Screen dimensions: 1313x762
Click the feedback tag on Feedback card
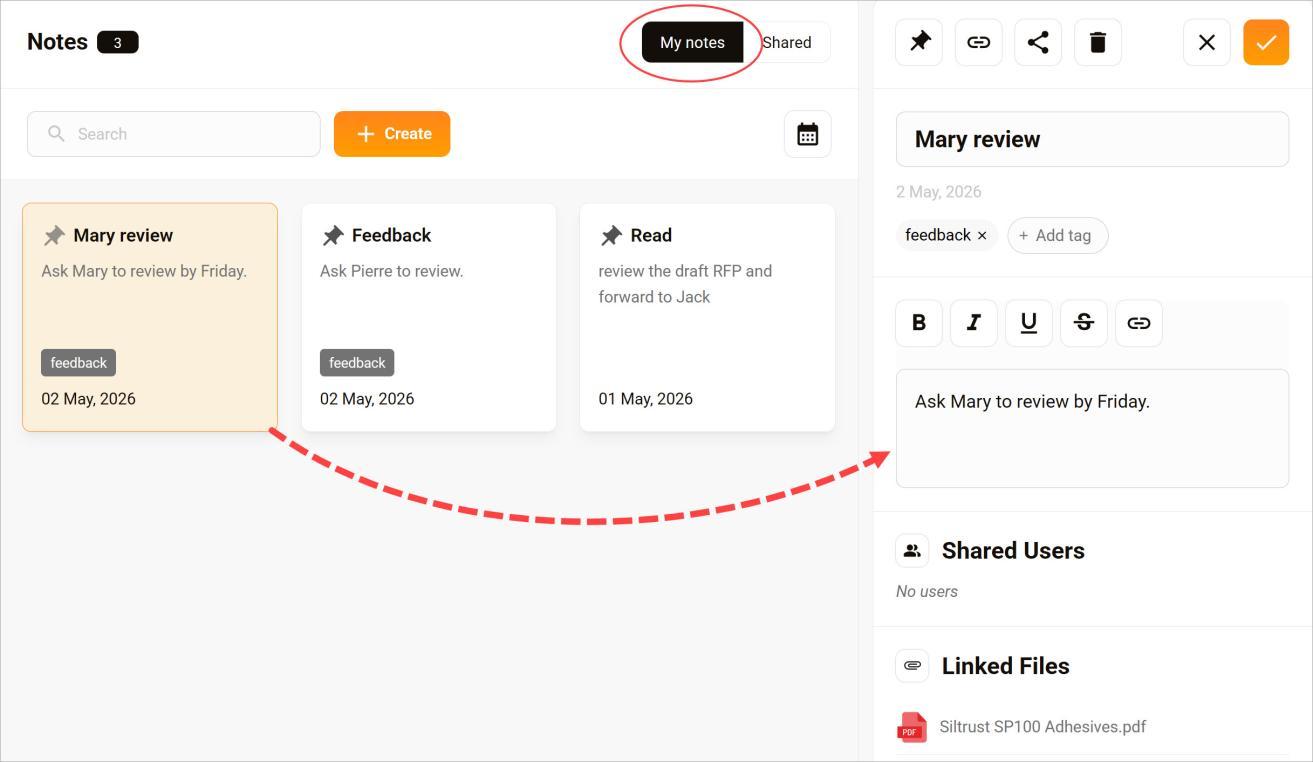[x=357, y=363]
